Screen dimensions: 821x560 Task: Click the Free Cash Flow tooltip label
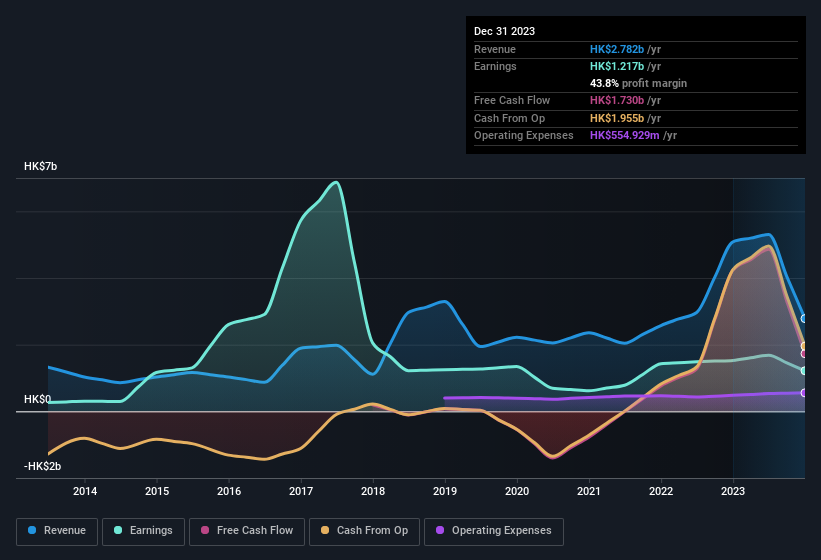512,100
